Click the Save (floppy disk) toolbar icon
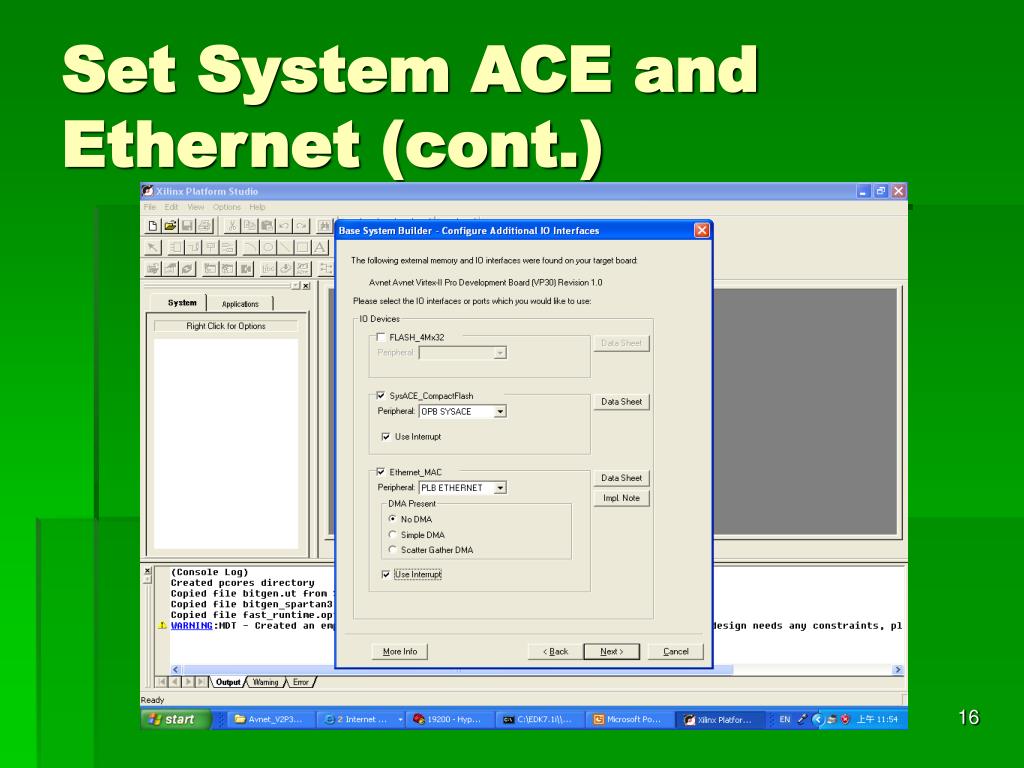The width and height of the screenshot is (1024, 768). 187,226
